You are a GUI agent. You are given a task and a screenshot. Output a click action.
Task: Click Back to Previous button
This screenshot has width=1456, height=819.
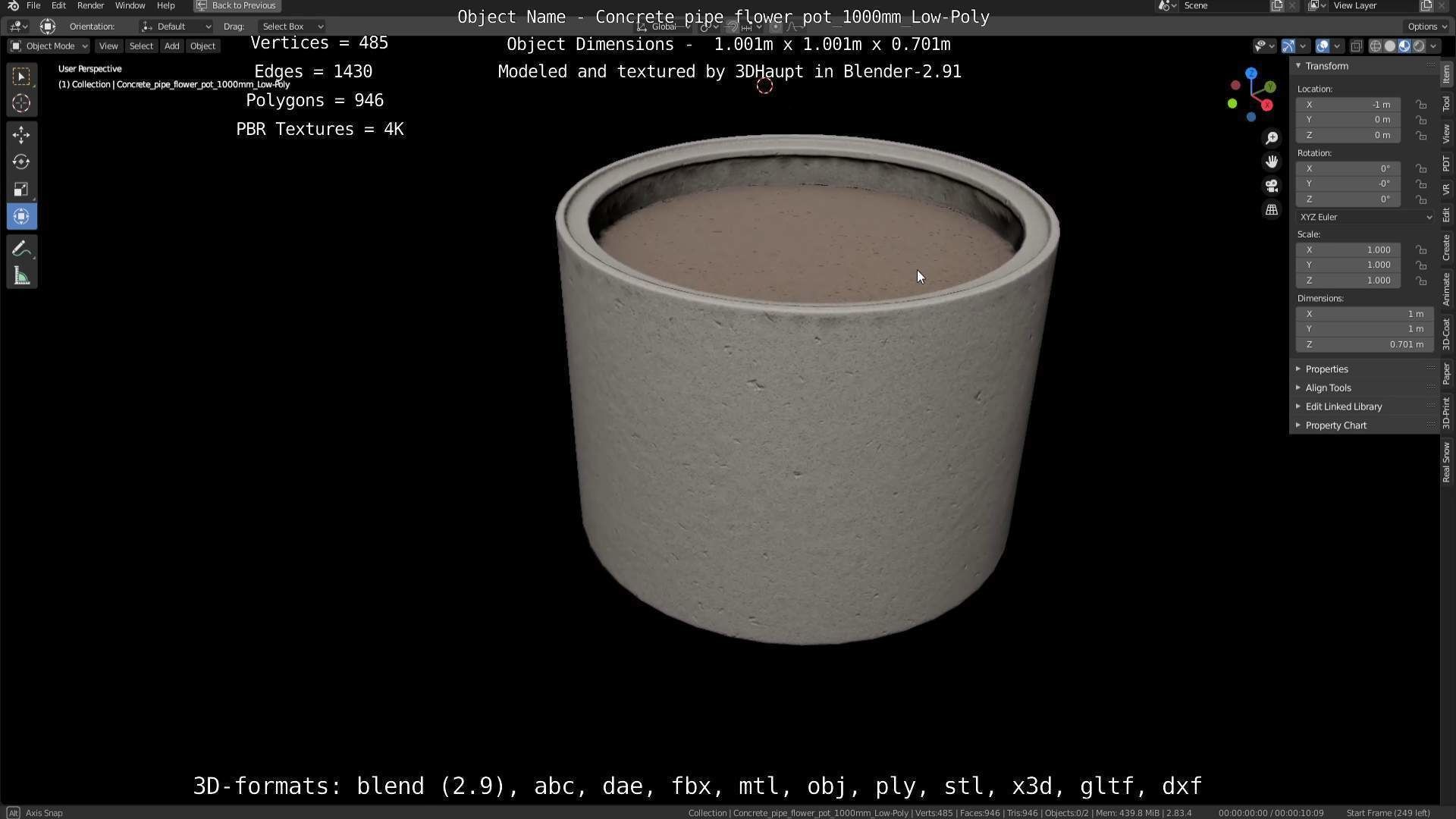[237, 5]
